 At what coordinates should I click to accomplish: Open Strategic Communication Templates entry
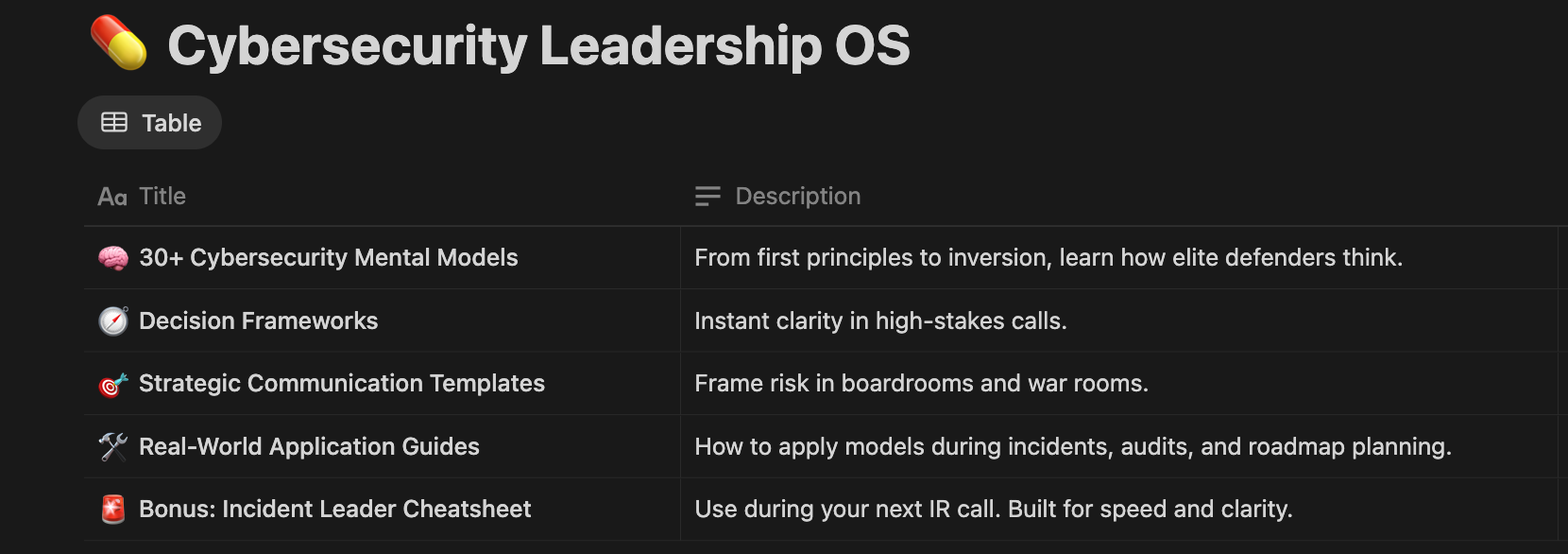coord(342,384)
